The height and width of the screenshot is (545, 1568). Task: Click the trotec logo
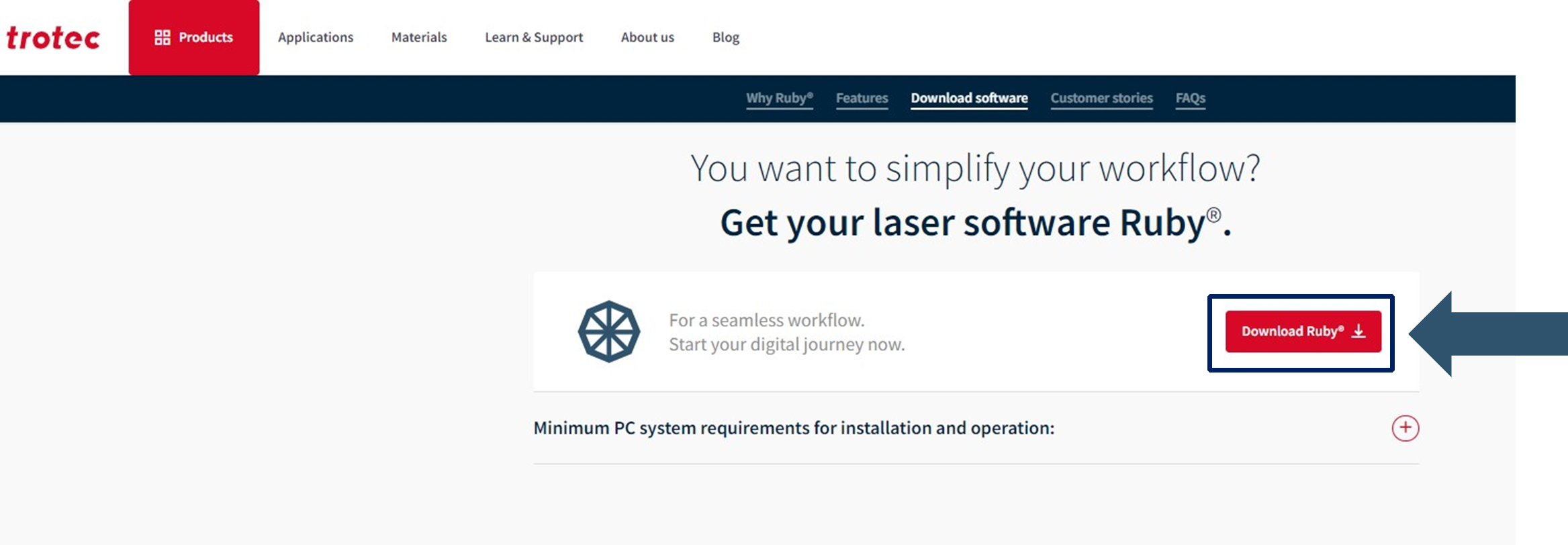click(x=53, y=38)
